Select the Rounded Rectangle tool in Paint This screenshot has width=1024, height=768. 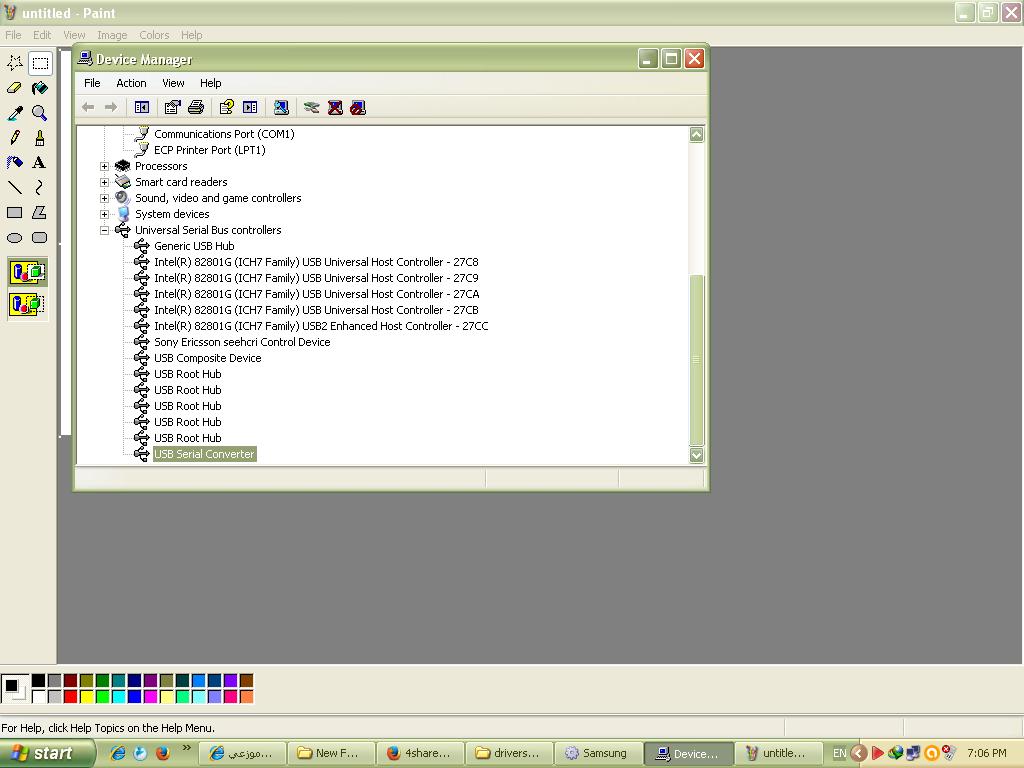coord(40,238)
